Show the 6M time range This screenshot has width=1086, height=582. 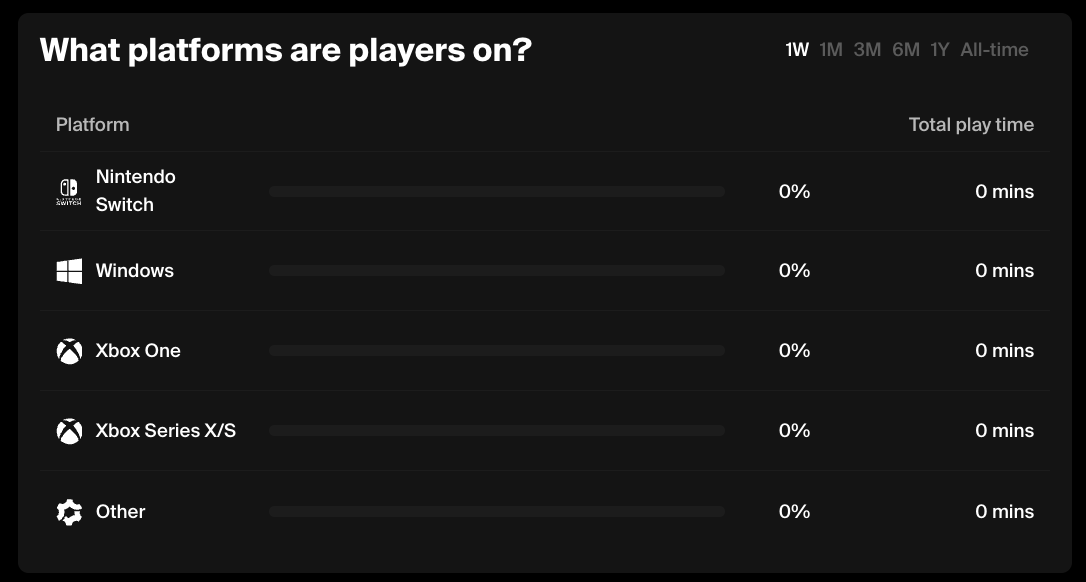pos(906,50)
